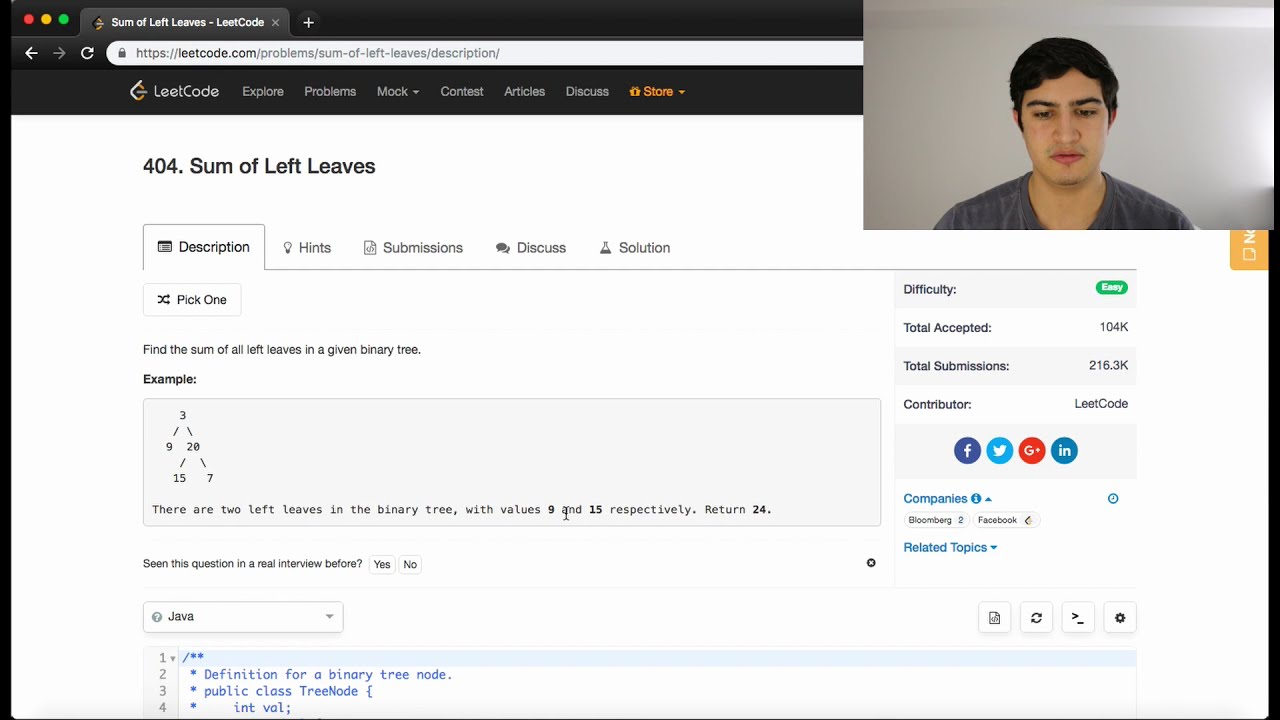
Task: Open a new browser tab with plus
Action: pyautogui.click(x=308, y=22)
